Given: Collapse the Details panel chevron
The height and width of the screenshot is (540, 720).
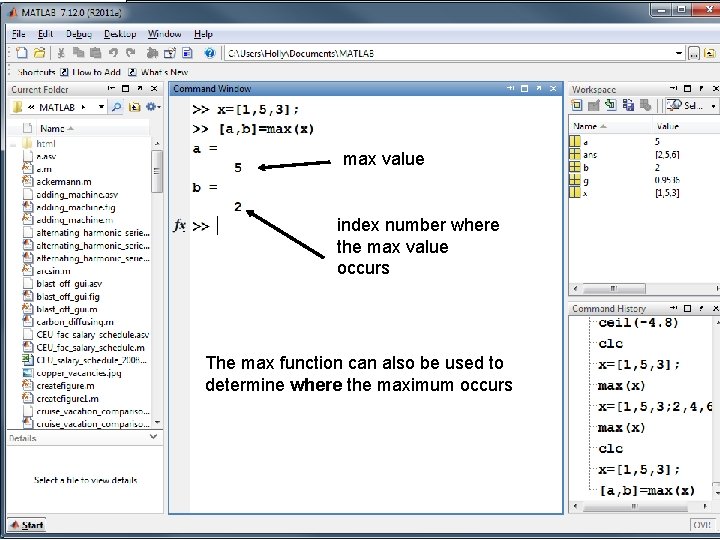Looking at the screenshot, I should [153, 437].
